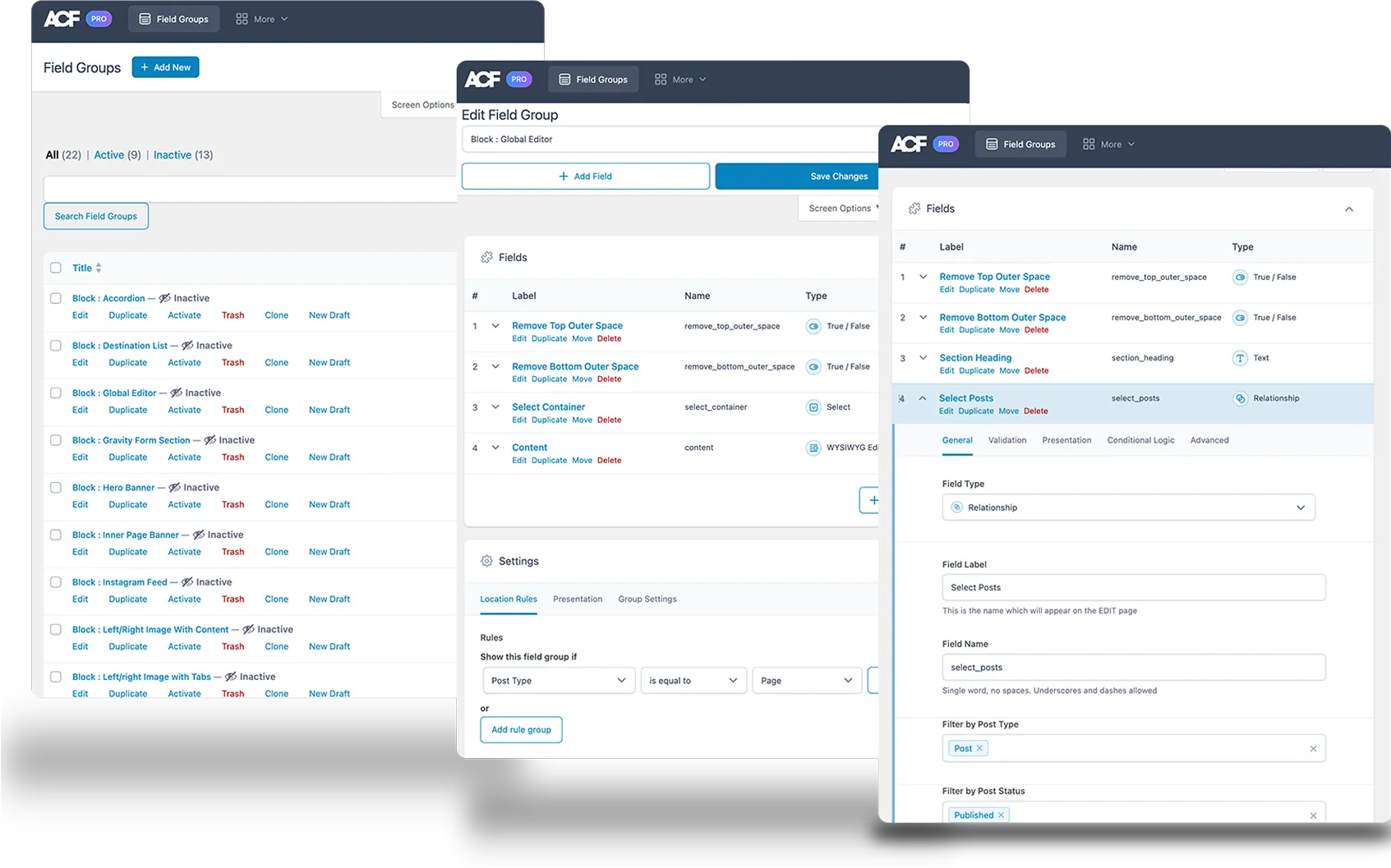The width and height of the screenshot is (1391, 868).
Task: Switch to the Validation tab
Action: coord(1007,440)
